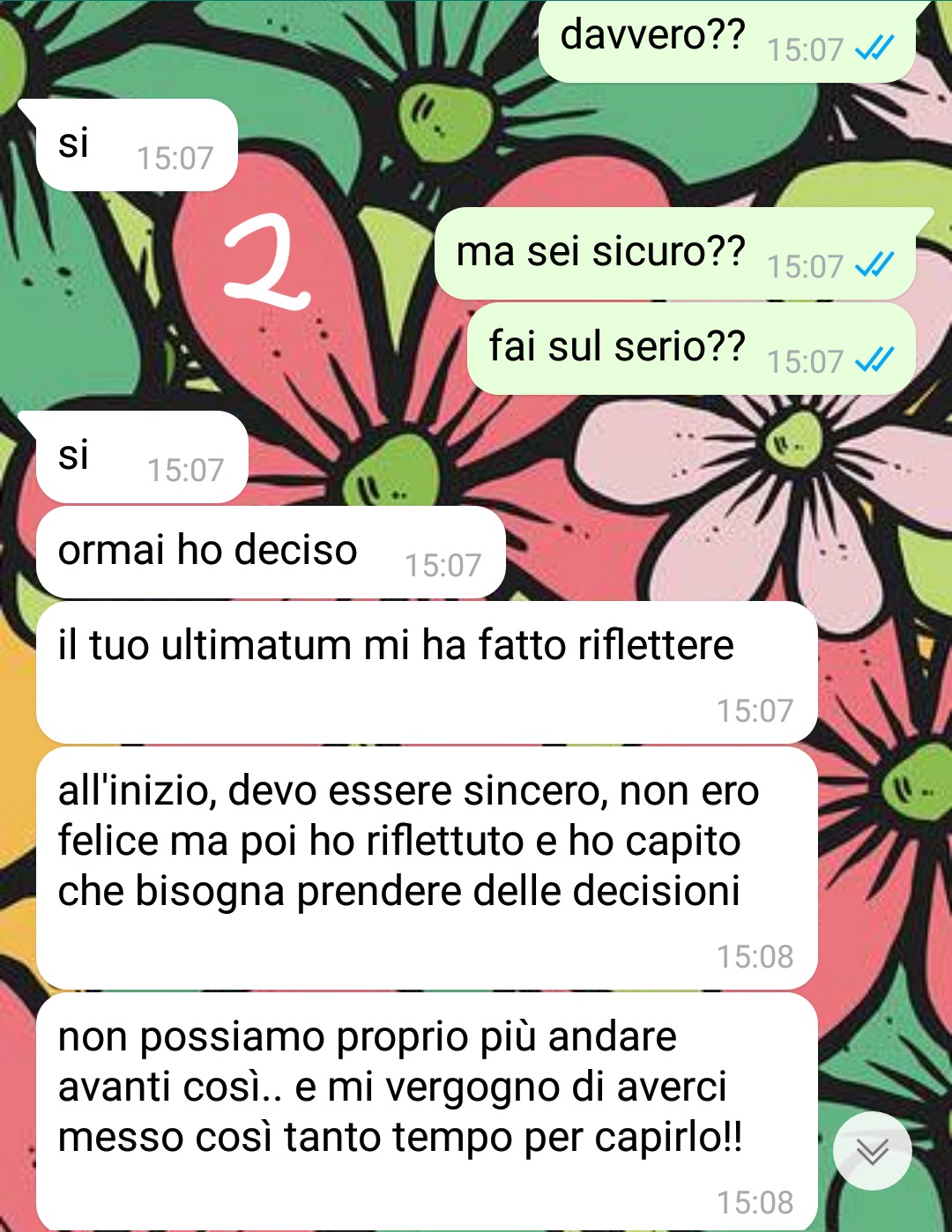
Task: Tap the 15:07 timestamp beside 'davvero??'
Action: (x=805, y=49)
